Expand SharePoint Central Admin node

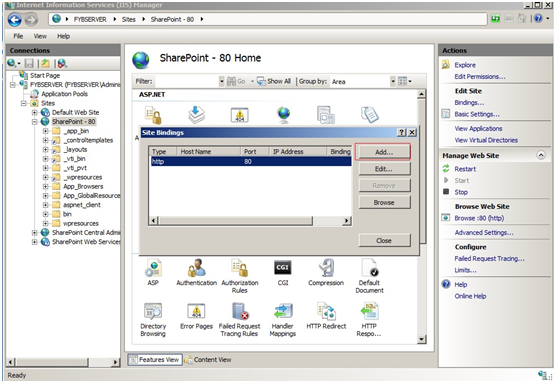coord(34,233)
